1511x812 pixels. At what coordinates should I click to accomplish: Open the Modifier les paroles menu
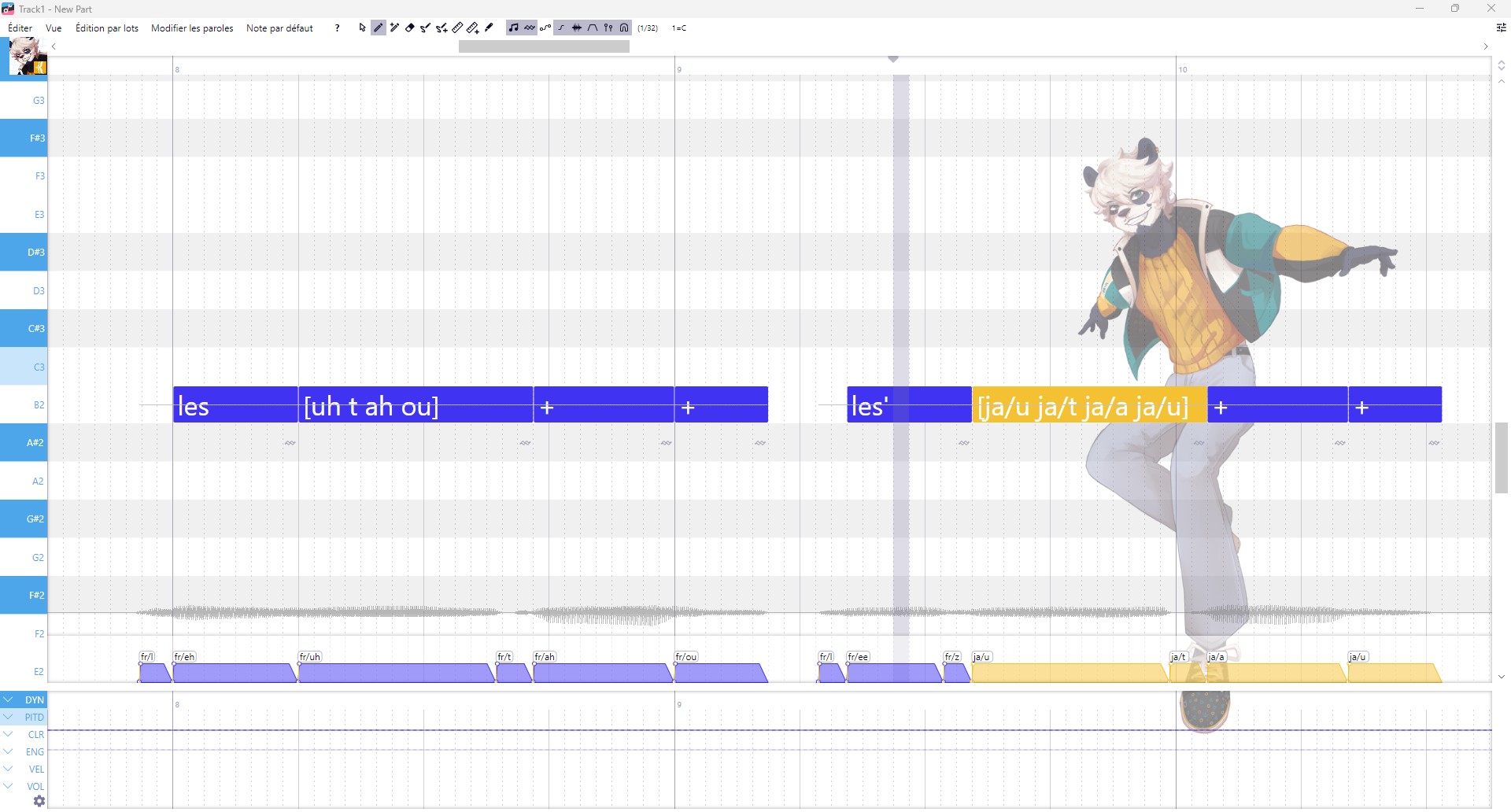192,28
